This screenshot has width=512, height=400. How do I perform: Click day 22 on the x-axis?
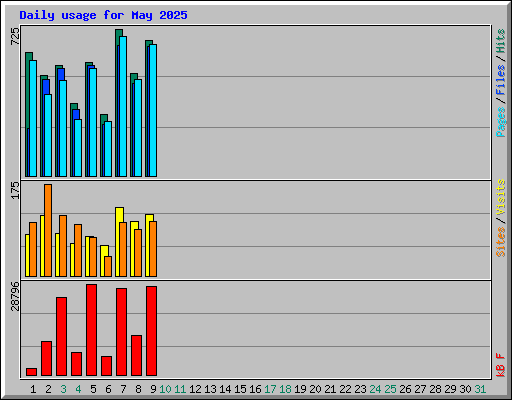pyautogui.click(x=345, y=389)
